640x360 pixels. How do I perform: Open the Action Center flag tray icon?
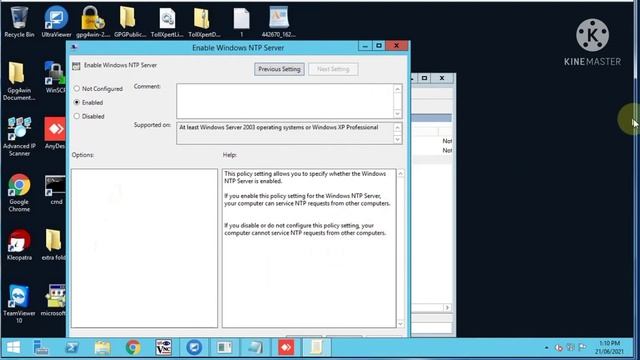coord(582,347)
